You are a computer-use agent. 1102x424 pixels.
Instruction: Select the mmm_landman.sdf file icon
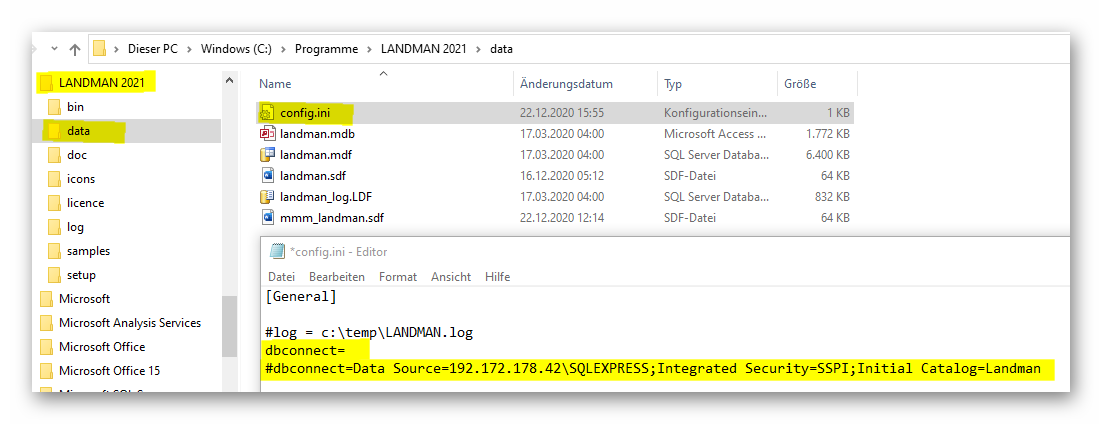(x=268, y=217)
